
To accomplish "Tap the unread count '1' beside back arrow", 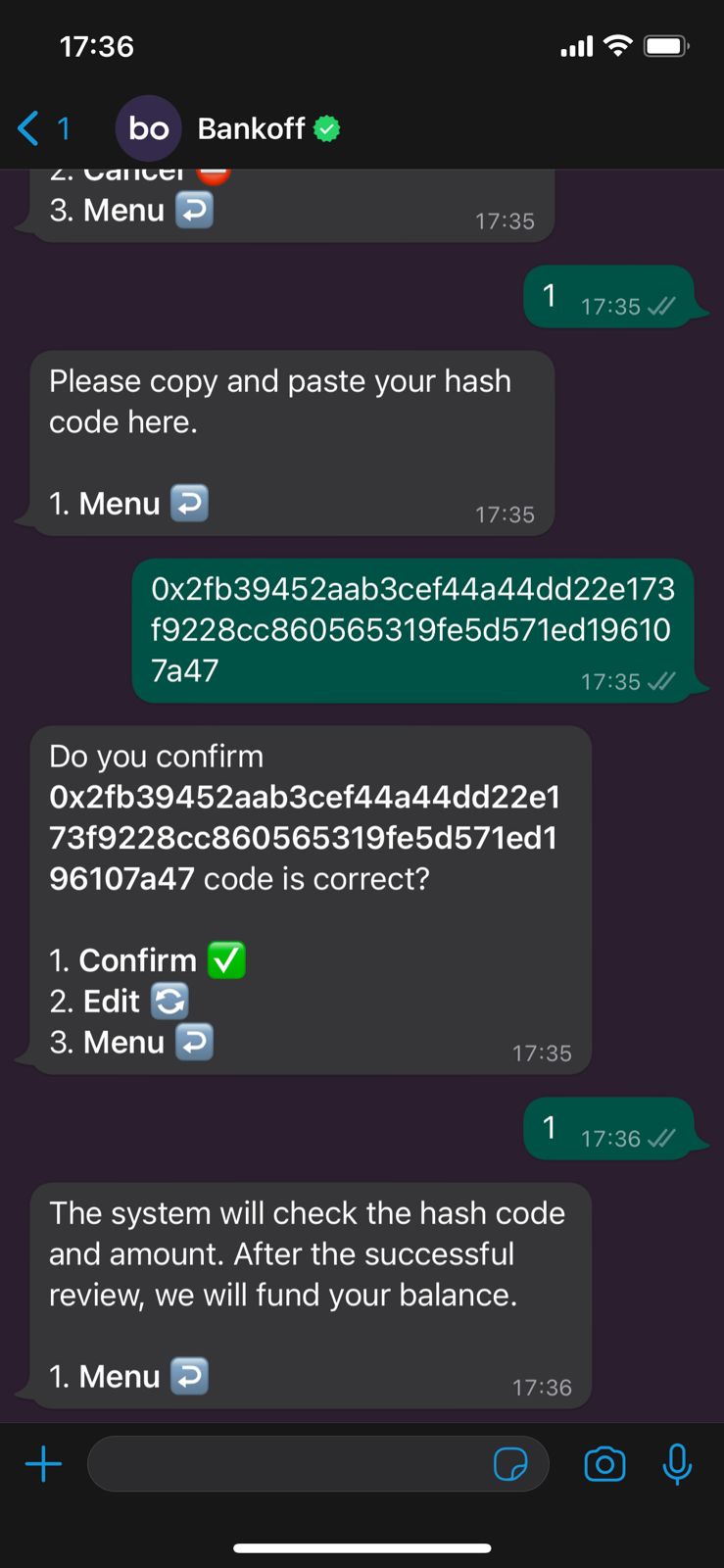I will pos(64,128).
